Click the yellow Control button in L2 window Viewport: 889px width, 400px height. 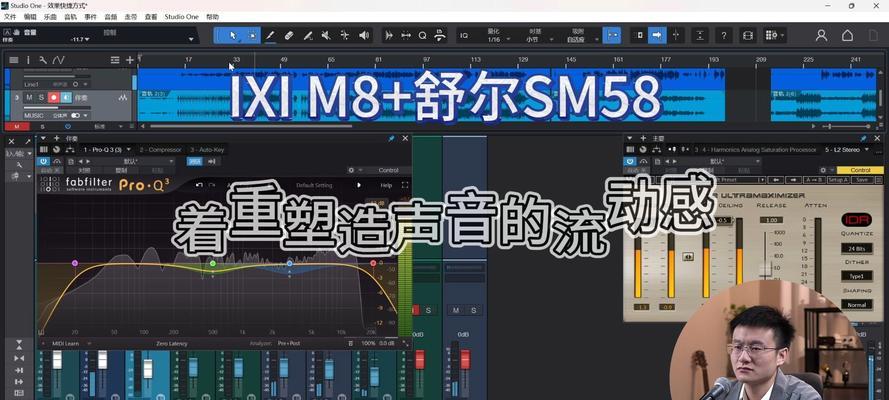(x=860, y=170)
